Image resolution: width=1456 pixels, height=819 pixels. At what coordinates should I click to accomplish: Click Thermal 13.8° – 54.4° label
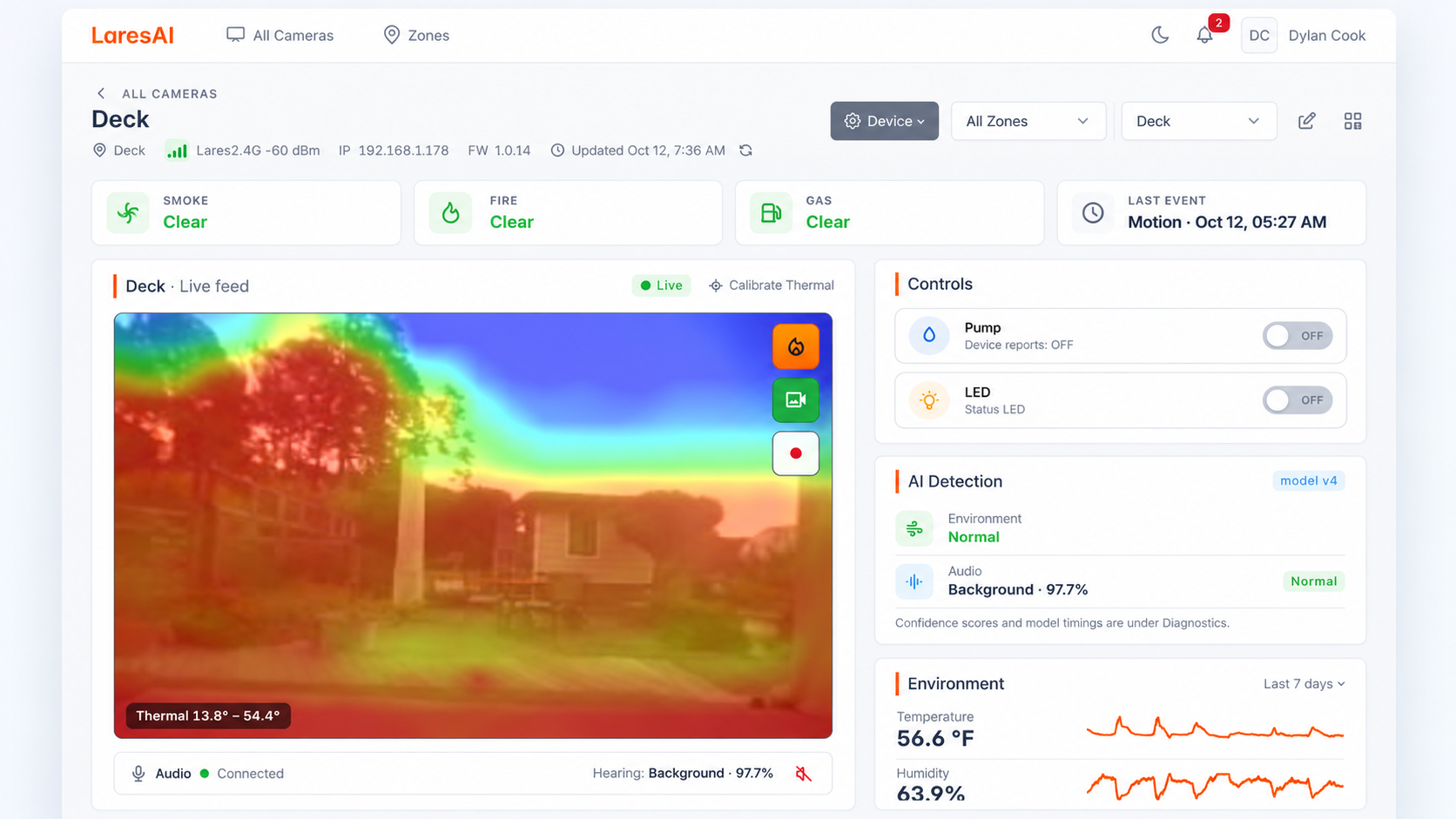tap(208, 715)
